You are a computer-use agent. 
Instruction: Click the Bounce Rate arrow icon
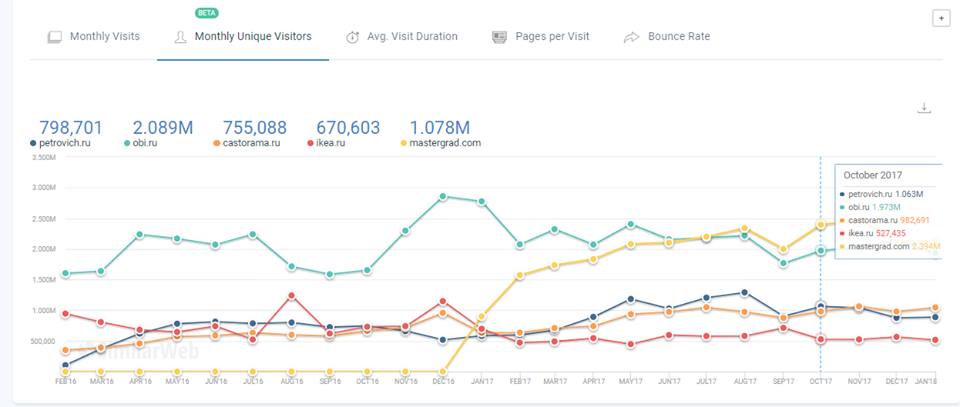[631, 37]
